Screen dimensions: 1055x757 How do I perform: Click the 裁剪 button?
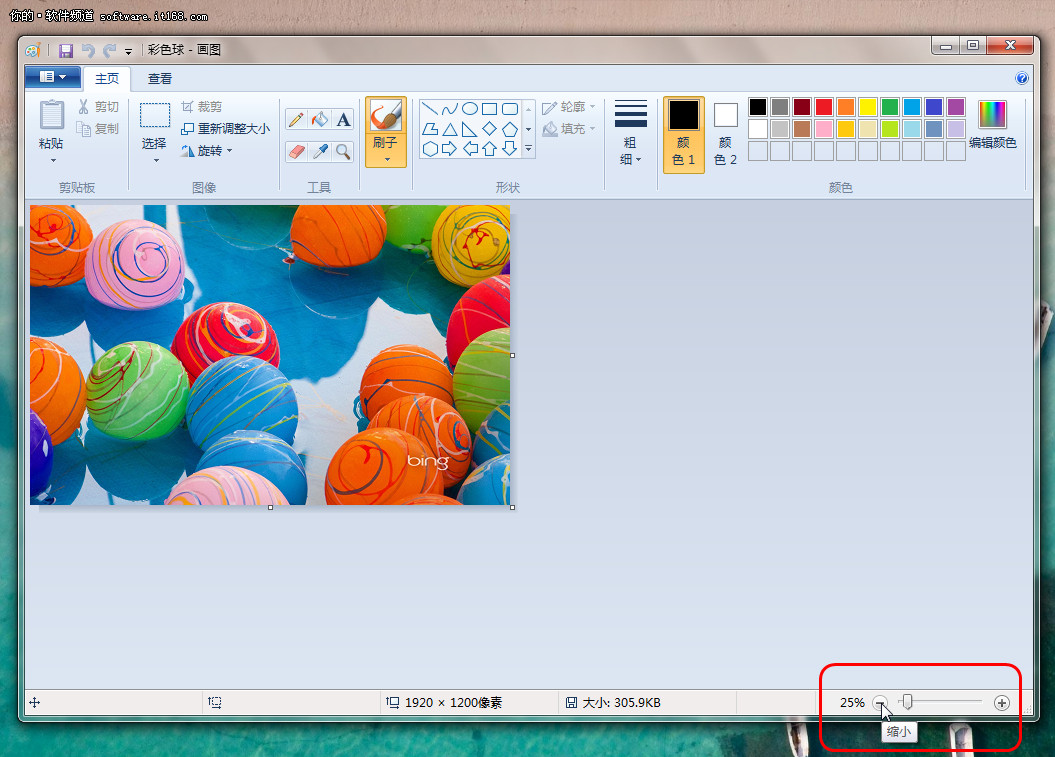point(201,107)
